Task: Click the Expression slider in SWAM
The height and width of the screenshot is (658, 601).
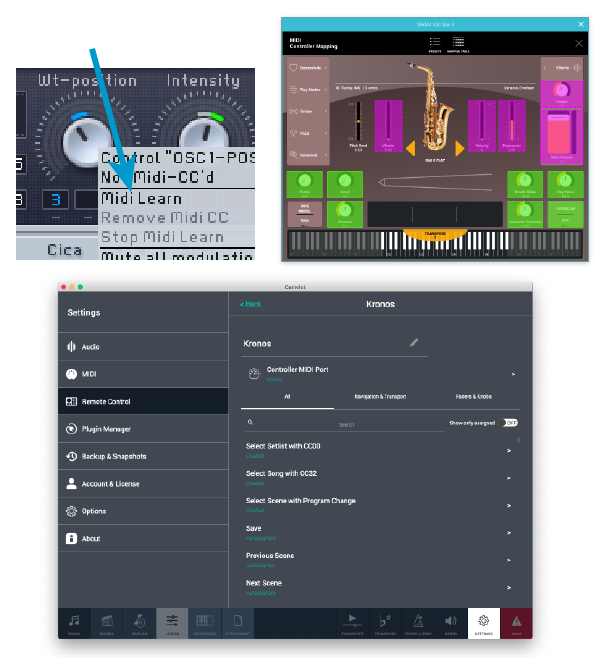Action: [x=512, y=125]
